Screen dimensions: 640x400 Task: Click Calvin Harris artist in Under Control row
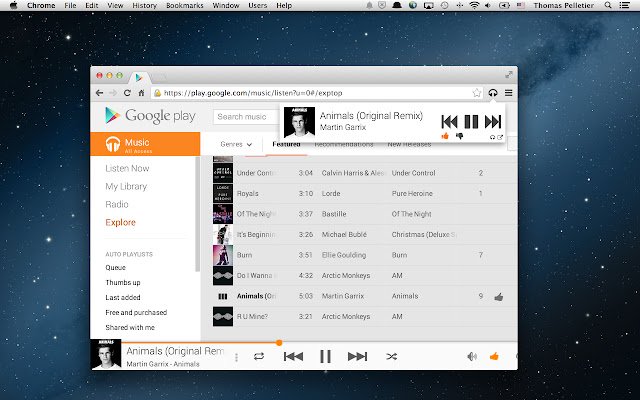[x=353, y=173]
